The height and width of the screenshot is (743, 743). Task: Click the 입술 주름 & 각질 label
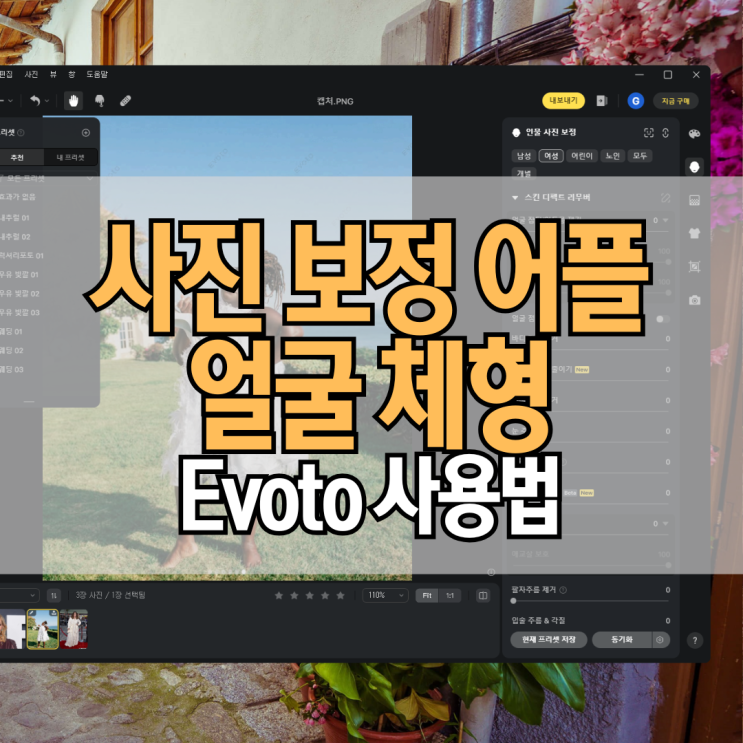tap(538, 621)
